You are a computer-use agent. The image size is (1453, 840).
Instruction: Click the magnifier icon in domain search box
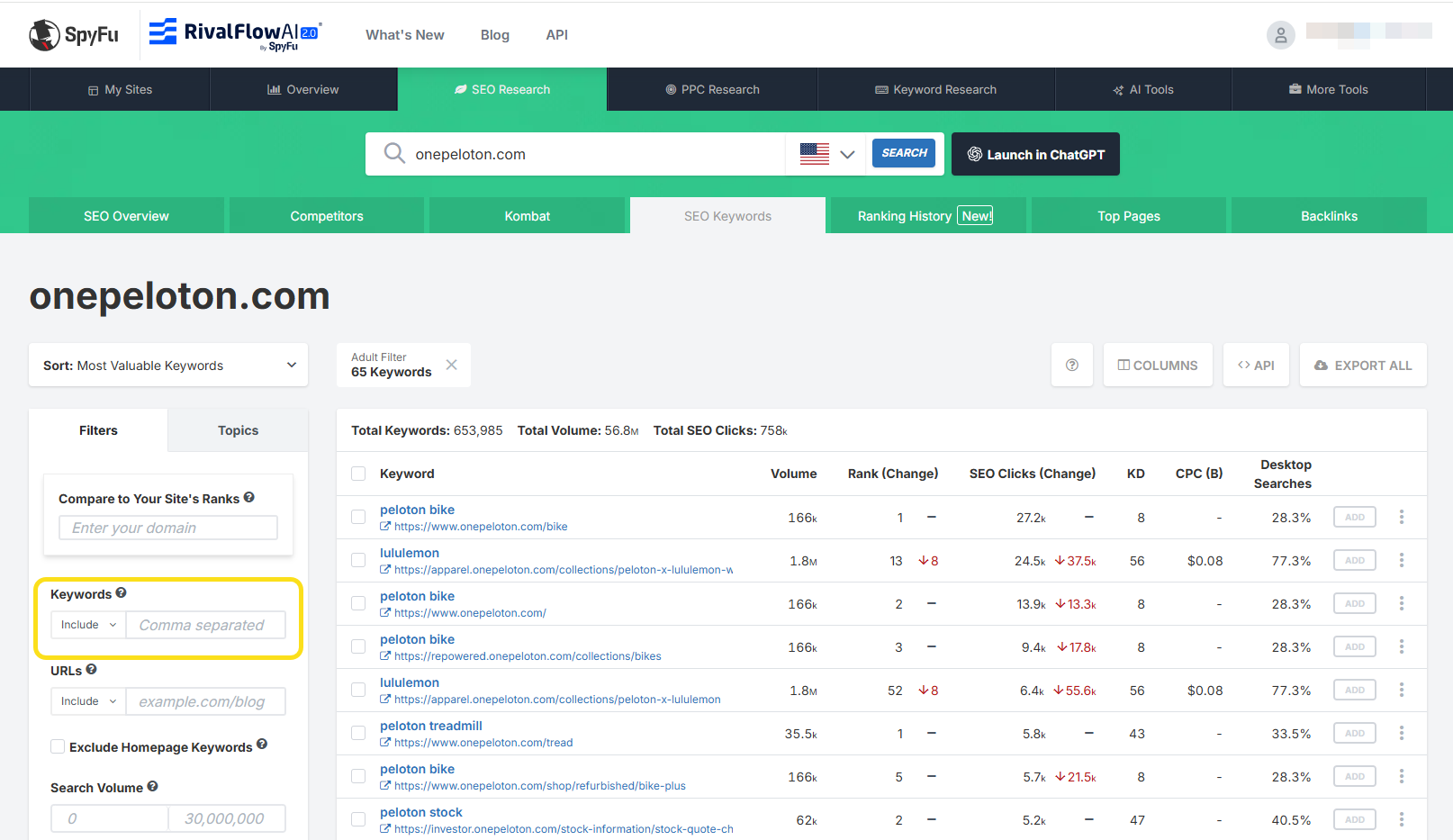(394, 154)
